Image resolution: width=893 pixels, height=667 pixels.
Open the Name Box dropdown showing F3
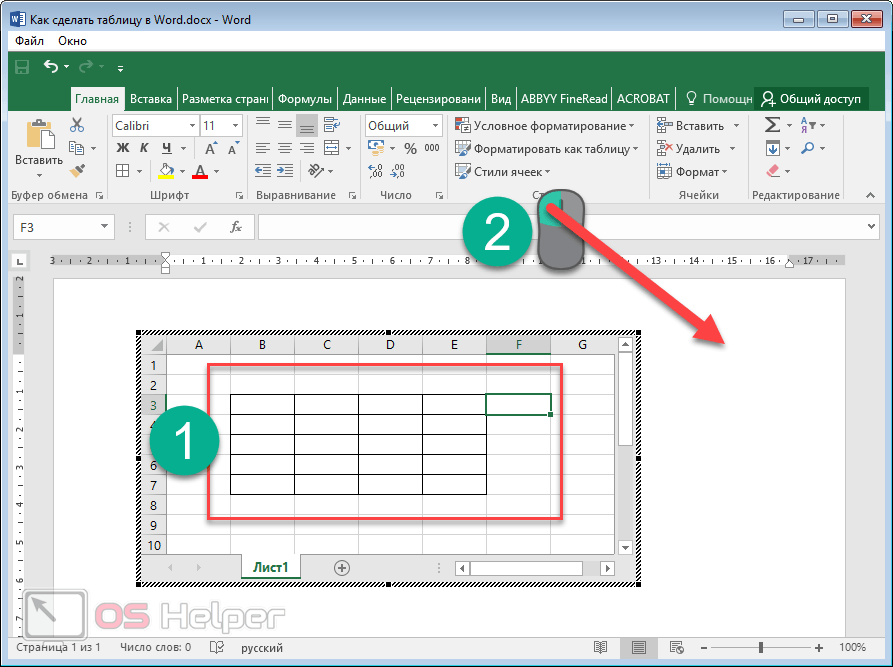click(104, 227)
